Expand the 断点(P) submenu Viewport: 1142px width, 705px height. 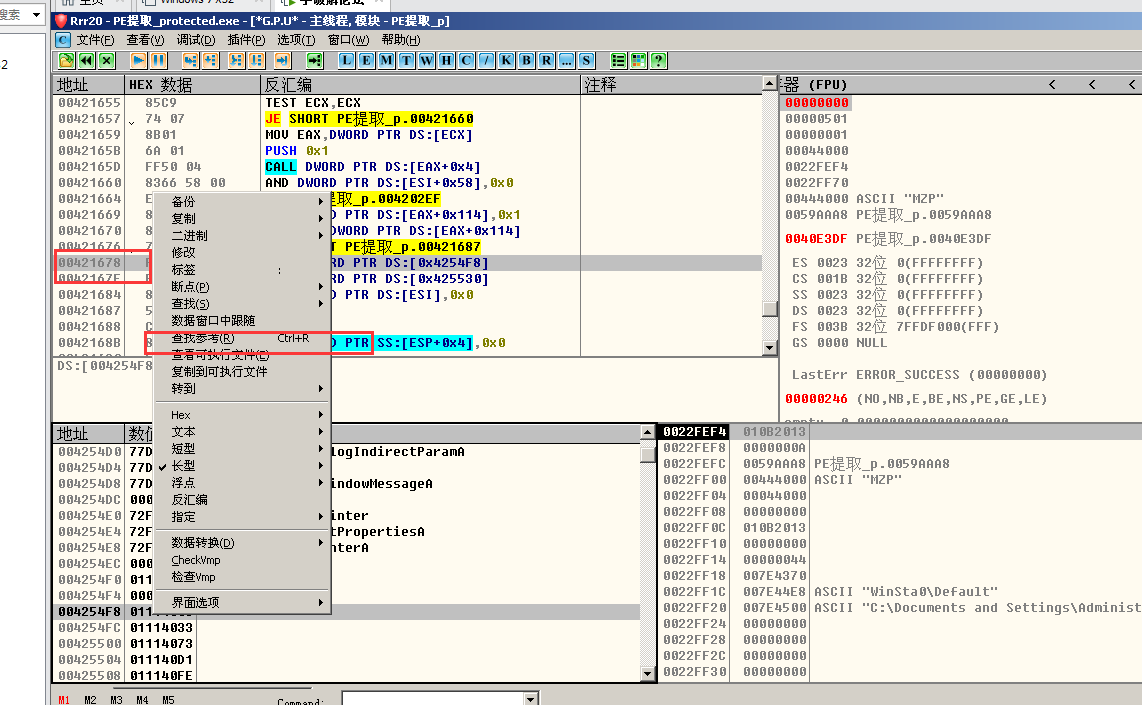coord(241,287)
